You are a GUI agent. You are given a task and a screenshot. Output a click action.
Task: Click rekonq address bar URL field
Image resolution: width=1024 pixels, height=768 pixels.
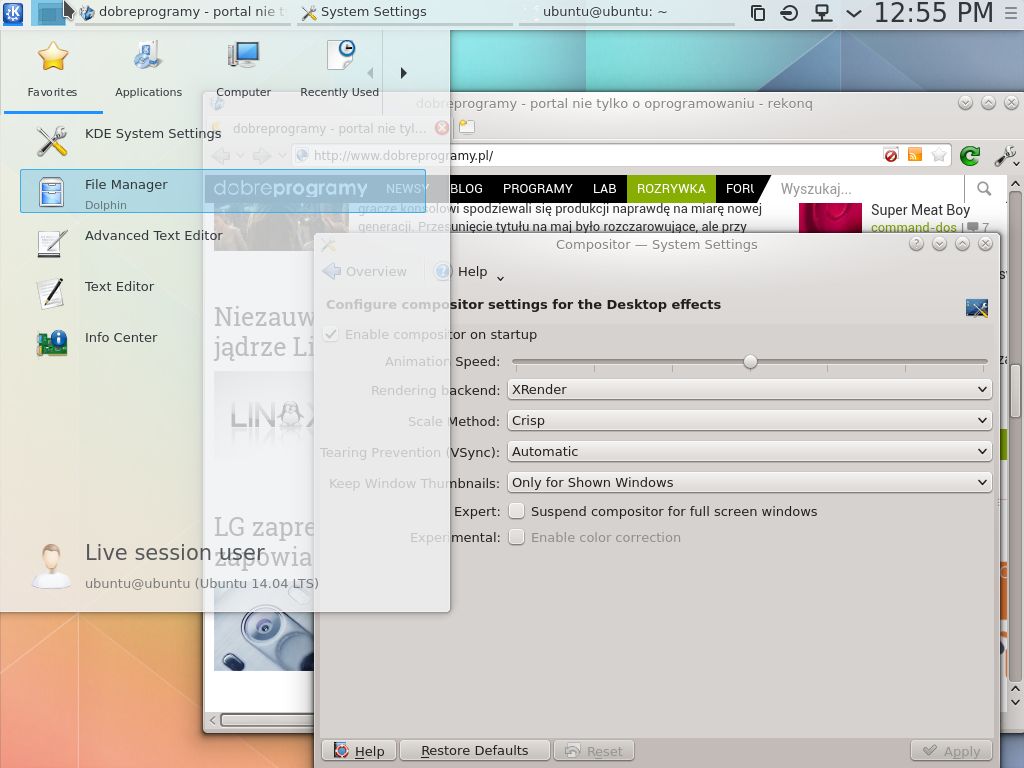pyautogui.click(x=588, y=155)
